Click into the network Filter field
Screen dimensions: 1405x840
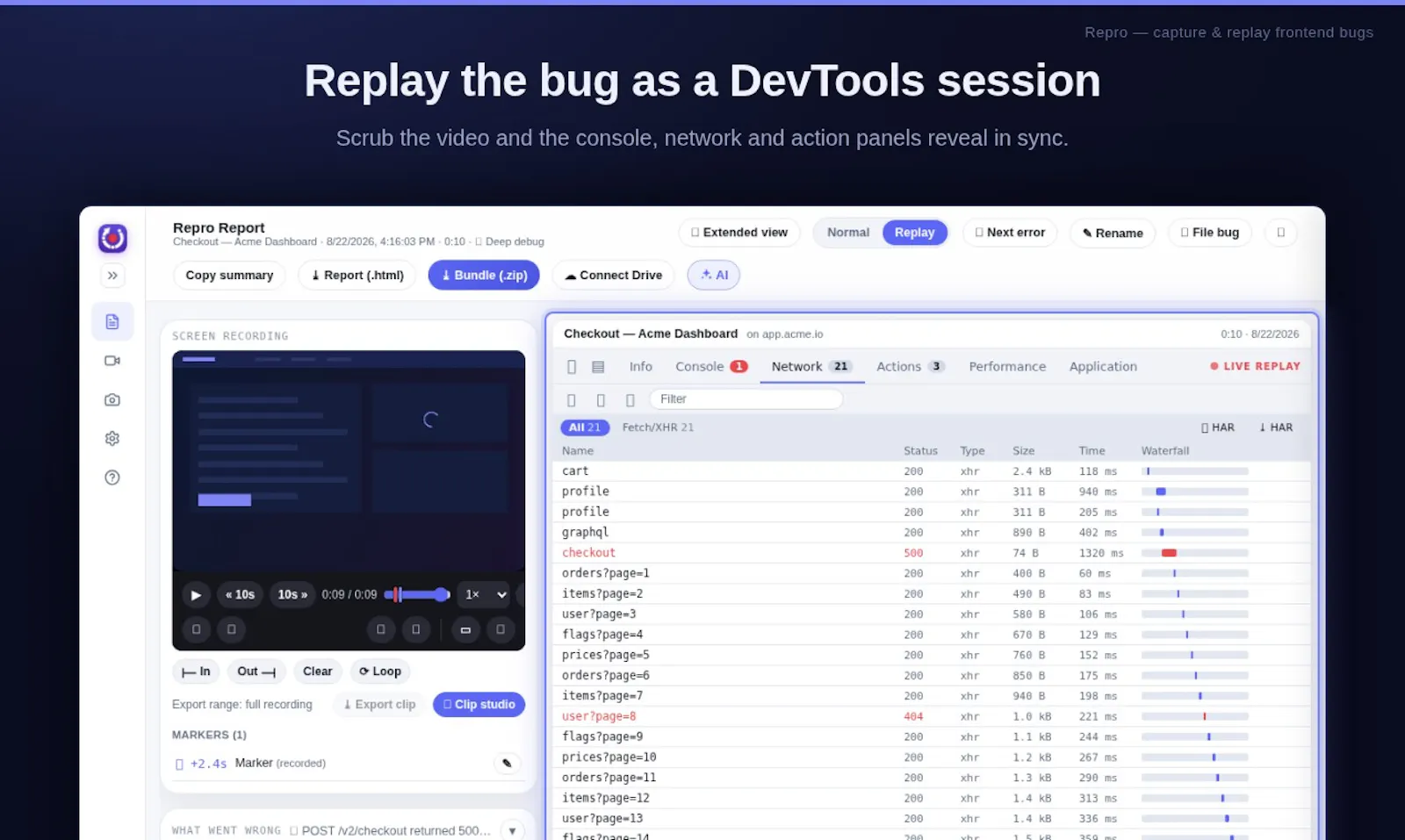point(746,399)
